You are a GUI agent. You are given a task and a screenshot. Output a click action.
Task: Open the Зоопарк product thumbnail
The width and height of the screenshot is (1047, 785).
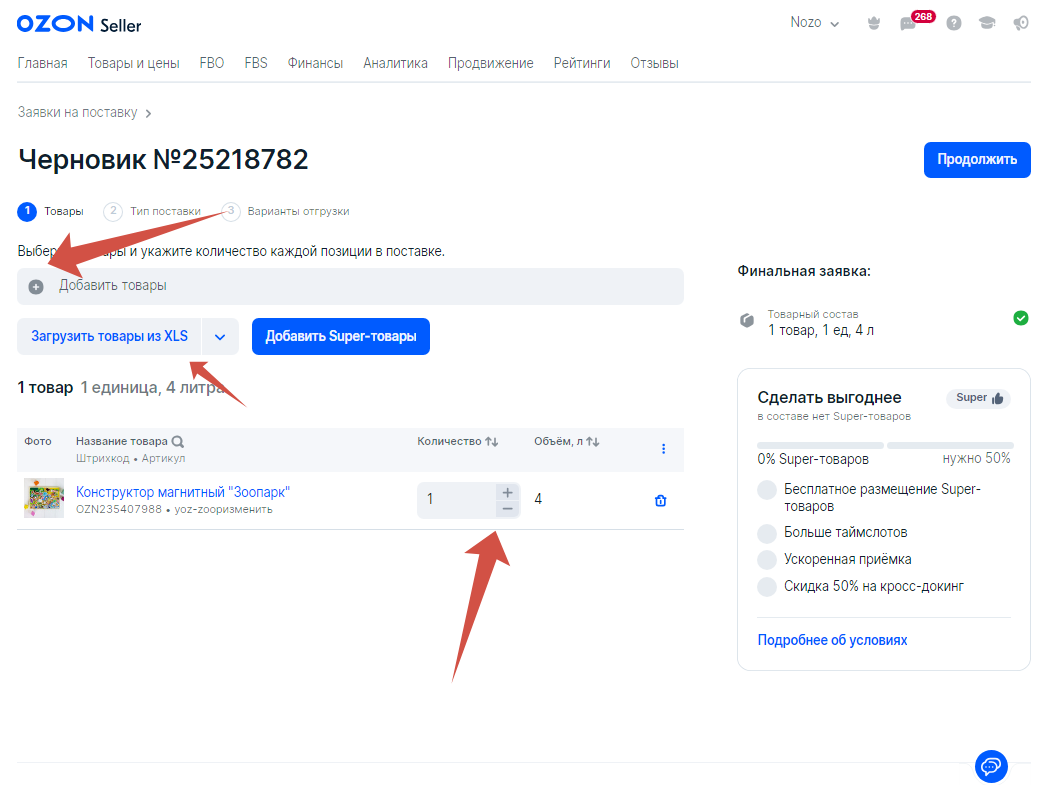pyautogui.click(x=44, y=498)
